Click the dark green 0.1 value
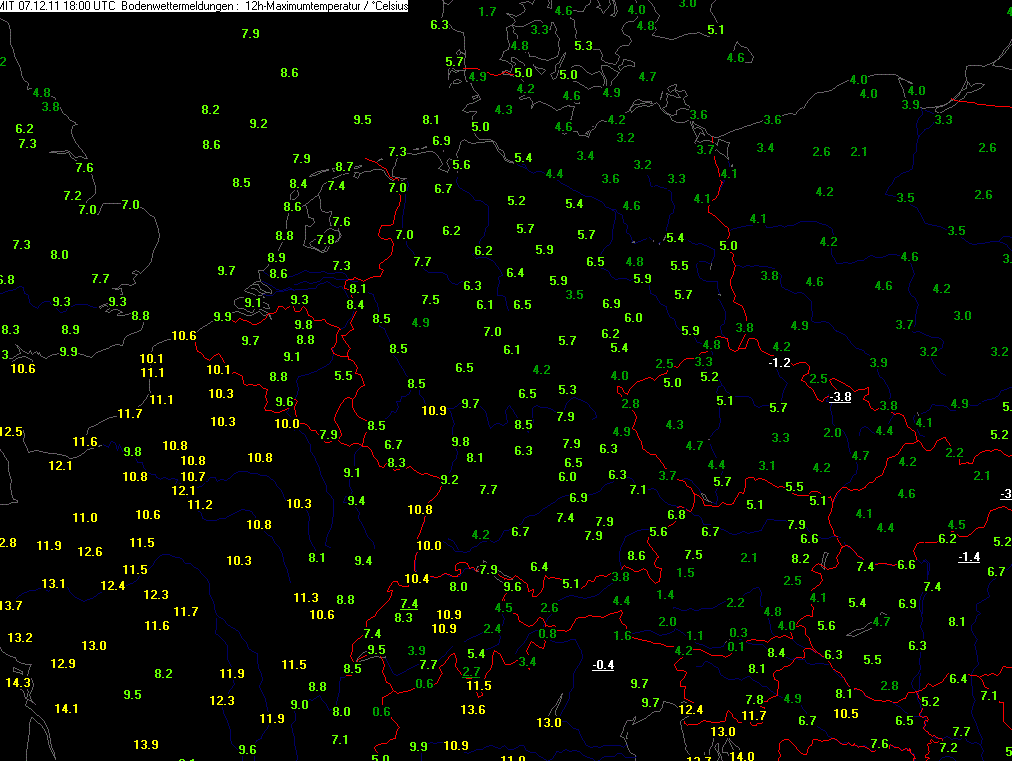 point(736,647)
